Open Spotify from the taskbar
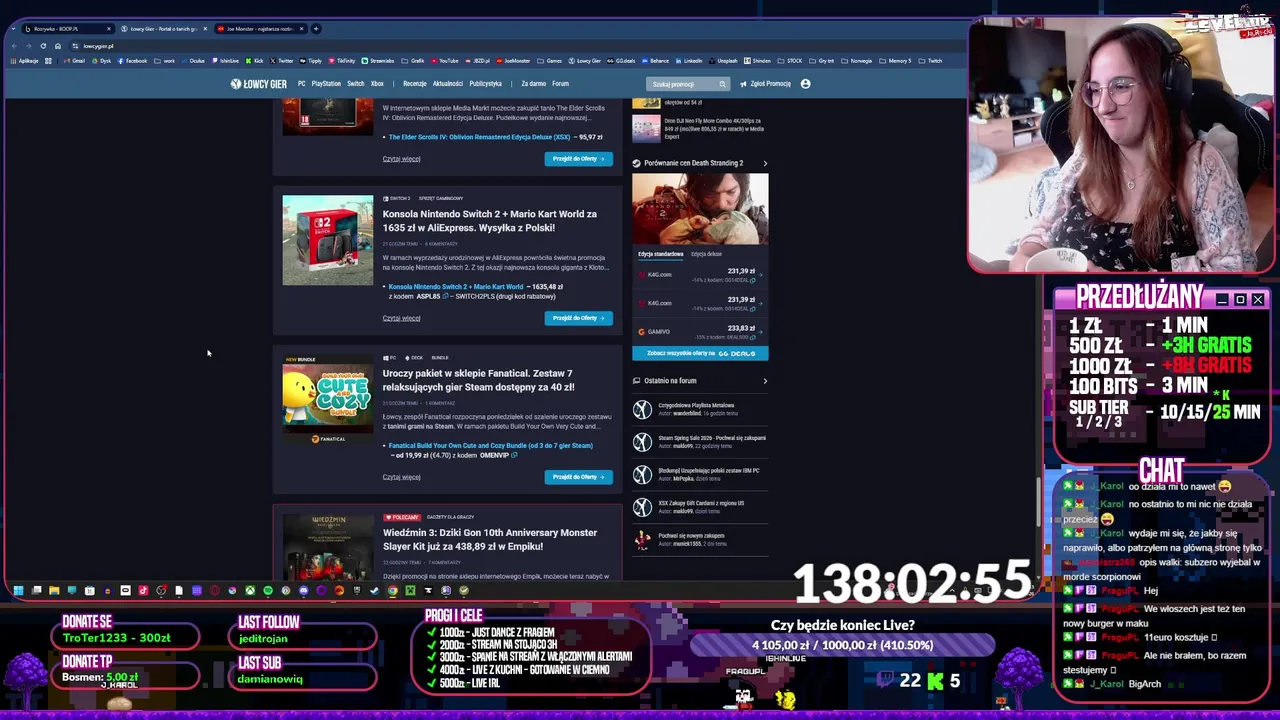The height and width of the screenshot is (720, 1280). 268,590
